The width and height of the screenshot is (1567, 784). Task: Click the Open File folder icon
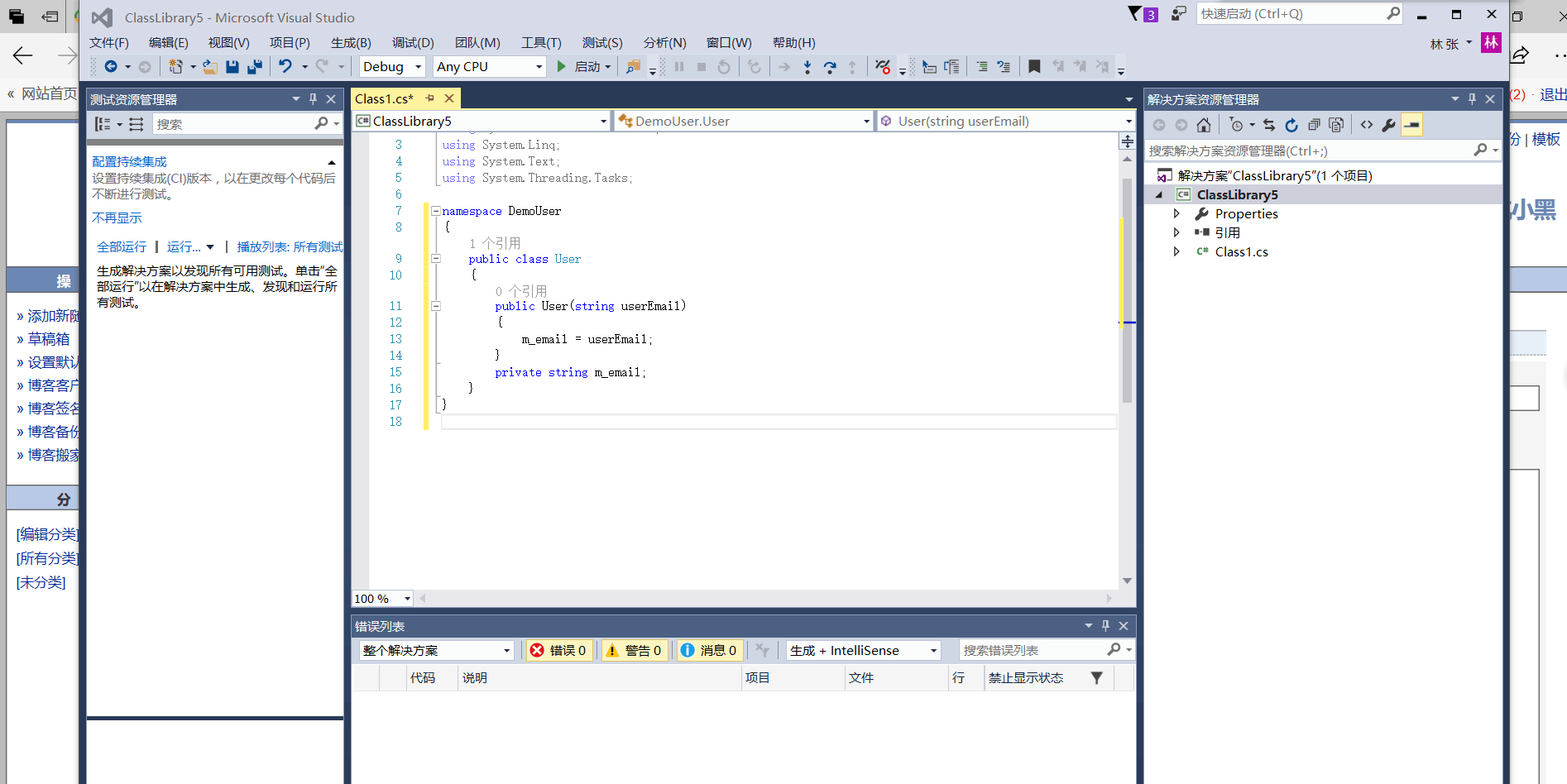click(x=210, y=67)
